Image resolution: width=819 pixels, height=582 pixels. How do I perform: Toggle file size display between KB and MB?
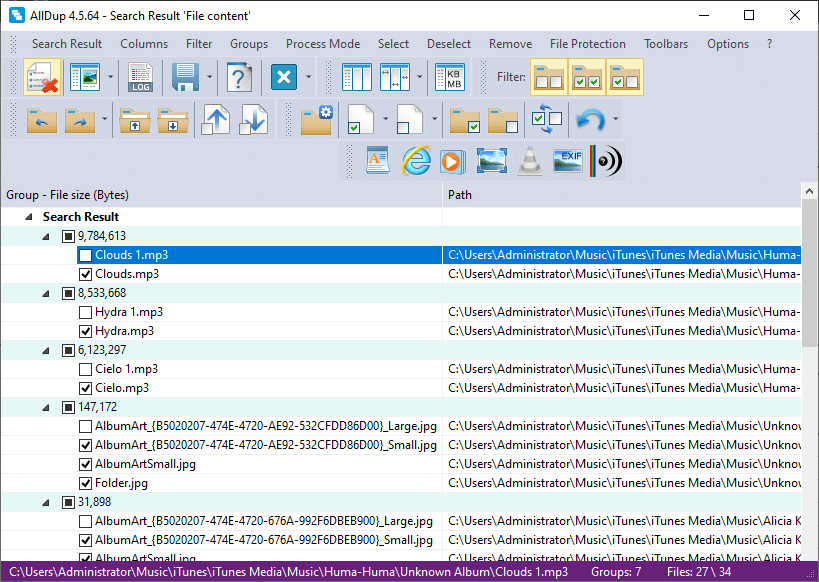pos(449,77)
